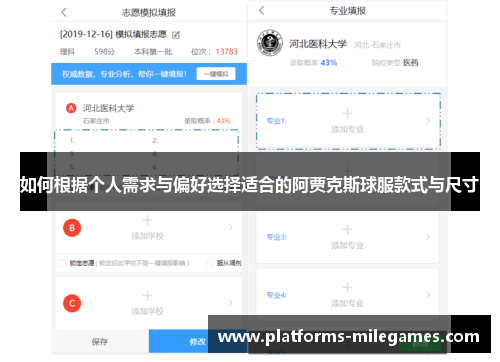Click the 598分 score text

[x=104, y=52]
